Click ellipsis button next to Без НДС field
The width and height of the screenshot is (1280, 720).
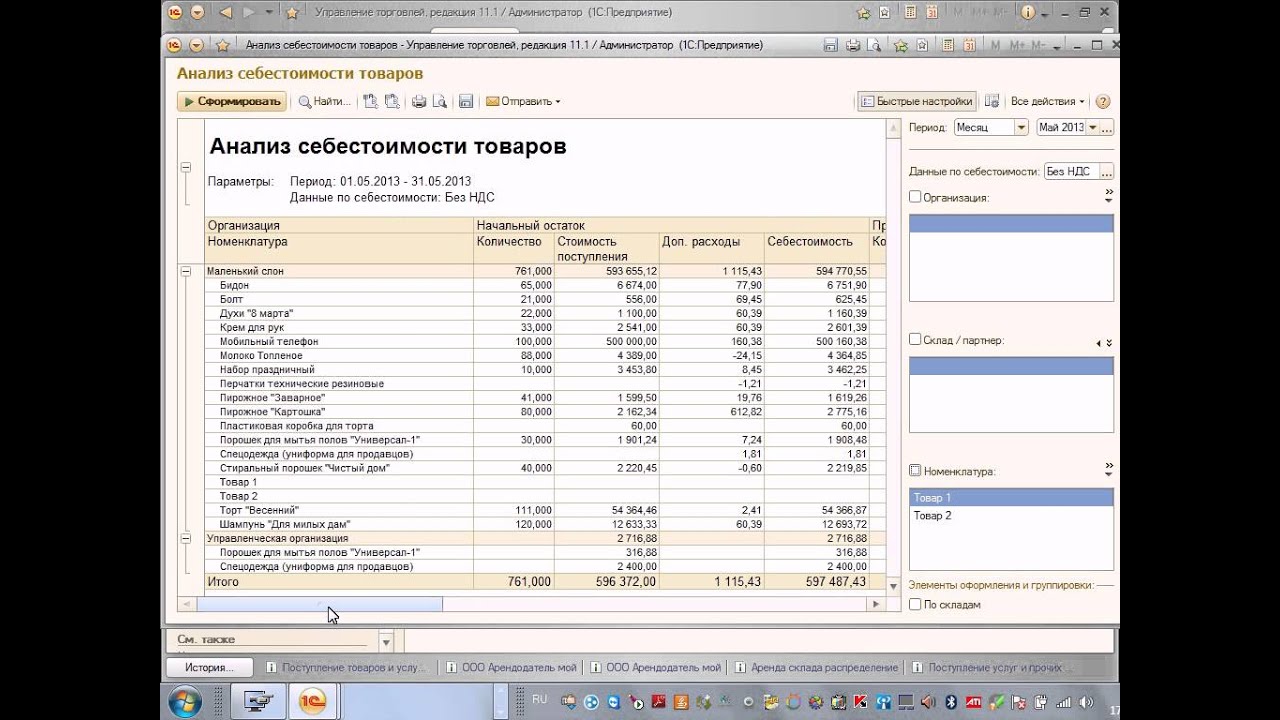(1107, 172)
